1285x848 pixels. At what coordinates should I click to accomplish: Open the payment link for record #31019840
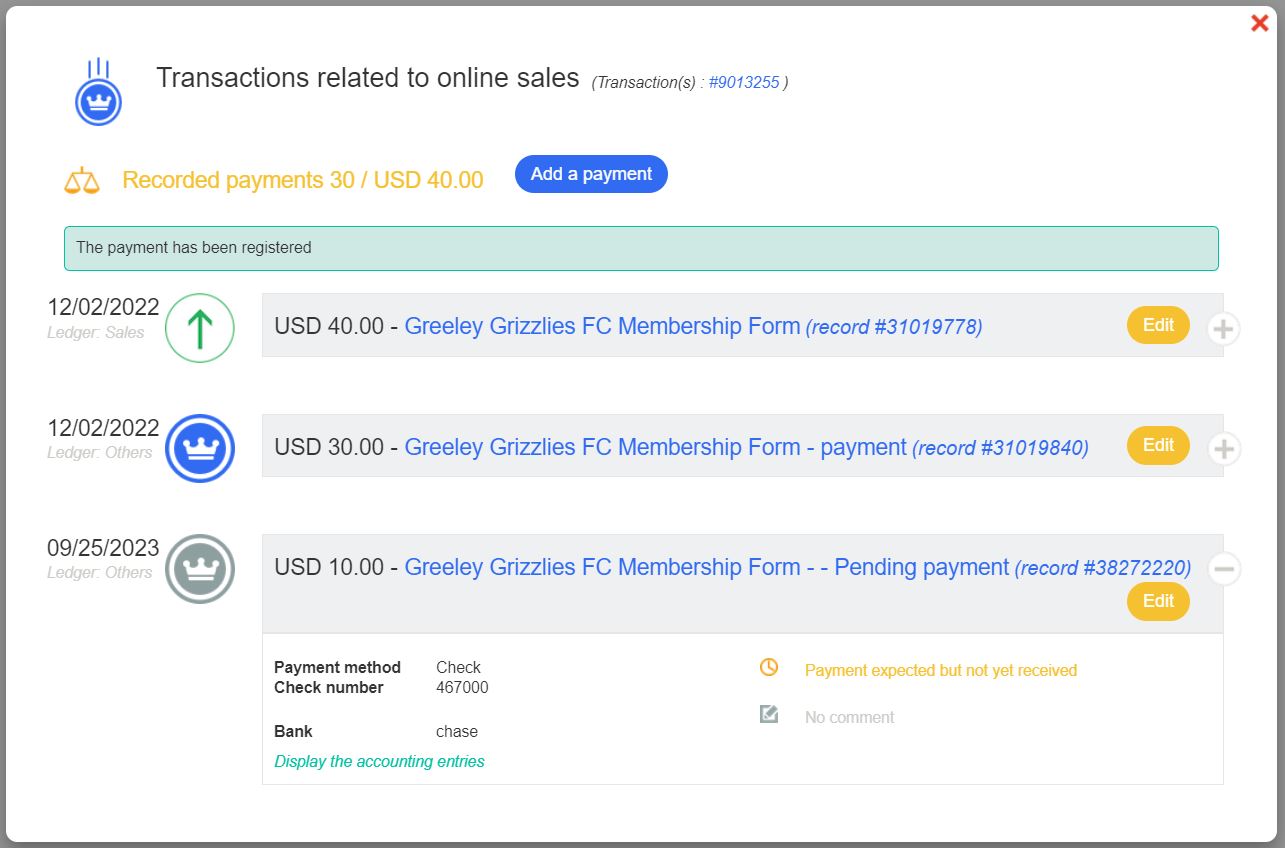click(655, 447)
